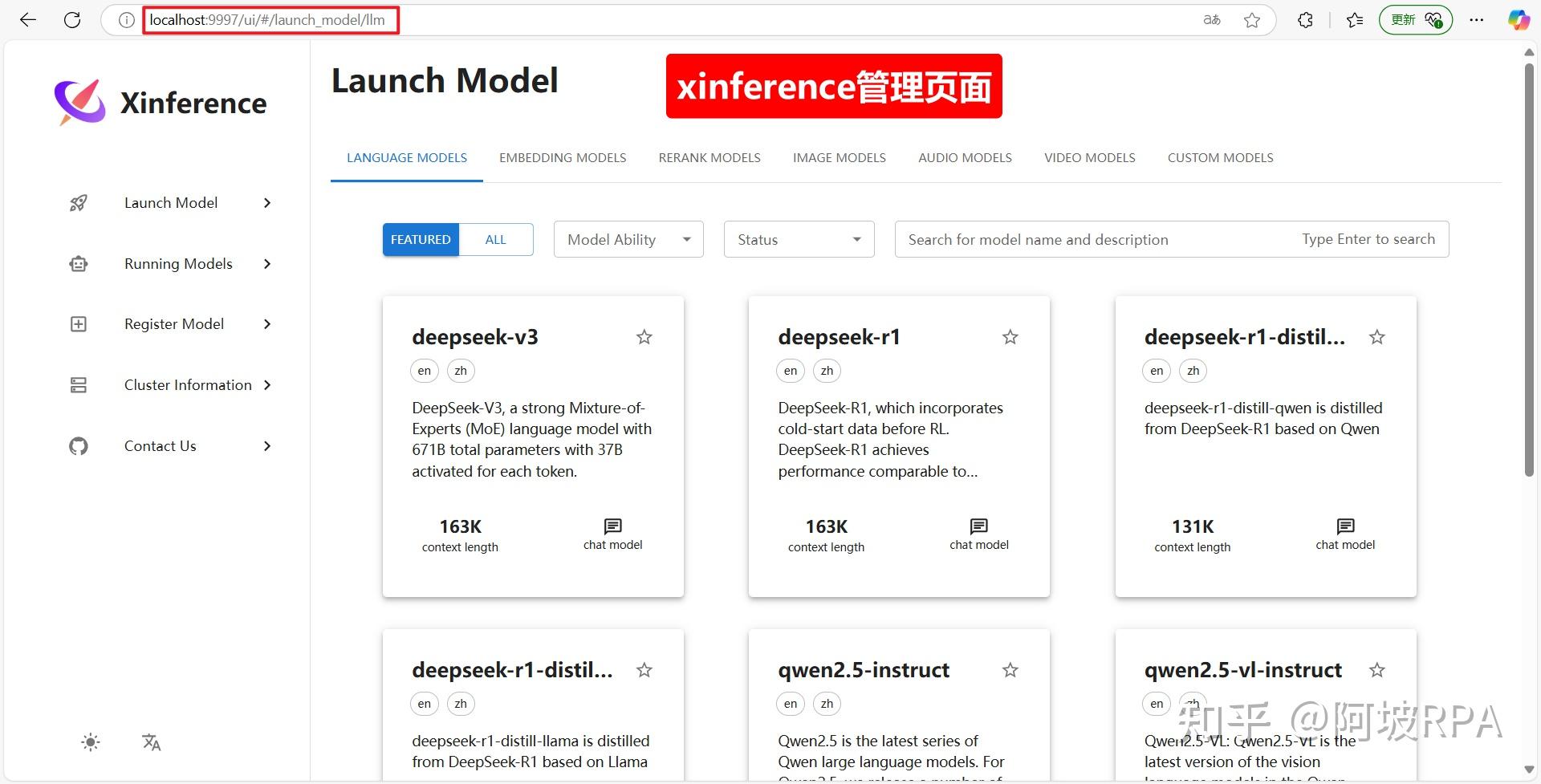Switch language using the translate icon

(x=151, y=742)
